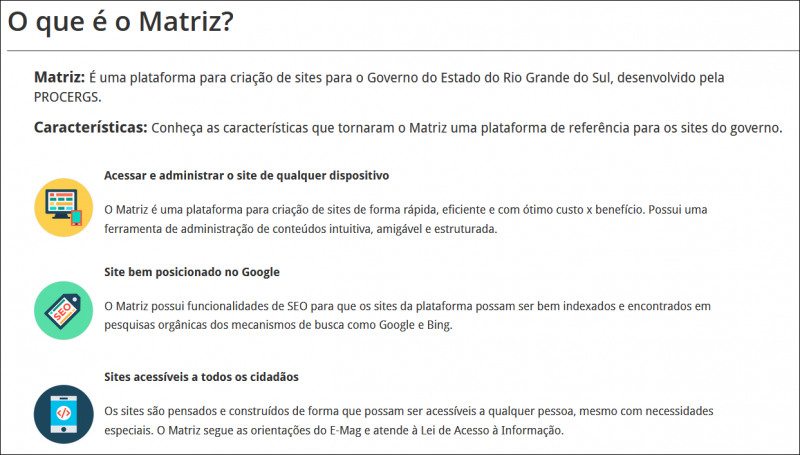Click the yellow monitor and phone icon
Viewport: 800px width, 455px height.
(64, 208)
